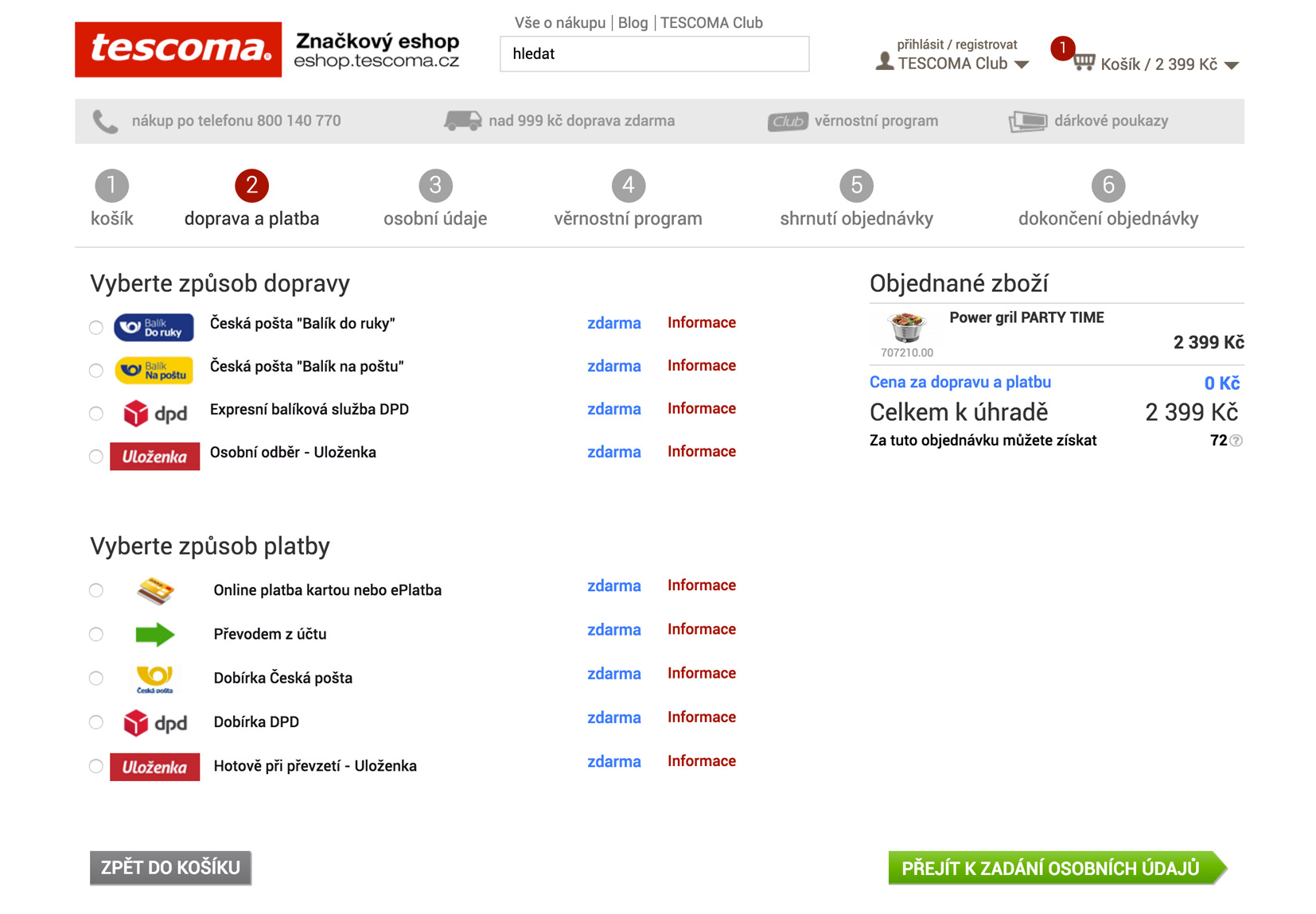Open the shopping cart icon

[x=1084, y=62]
